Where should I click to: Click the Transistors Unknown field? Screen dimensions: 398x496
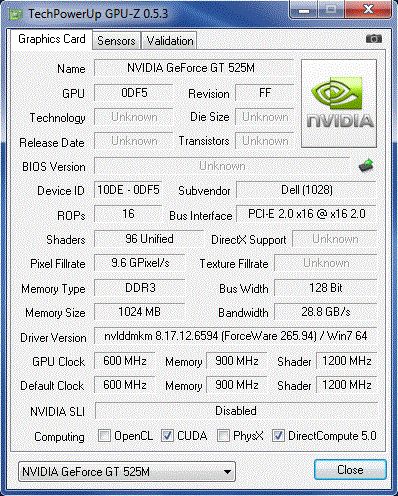[265, 141]
